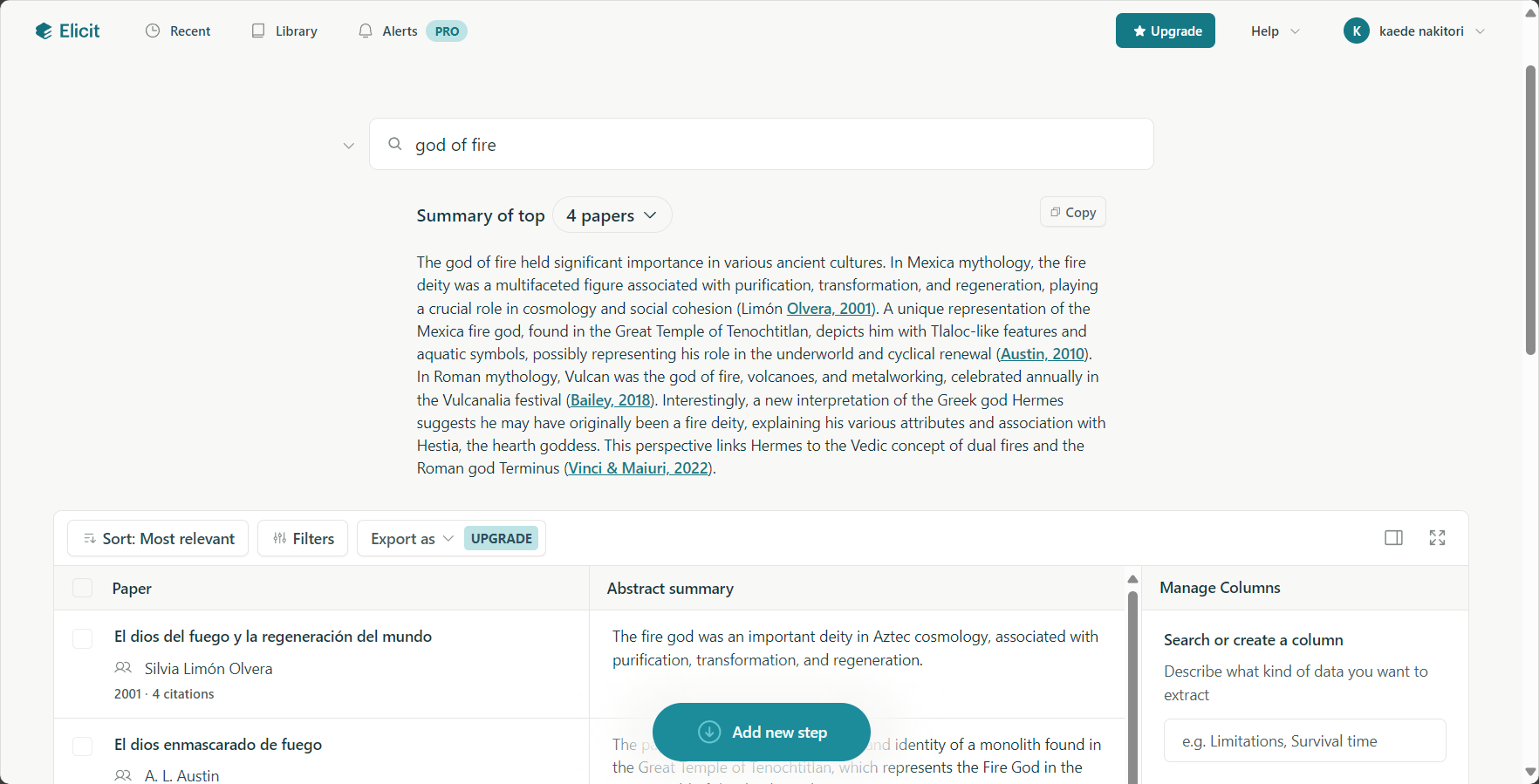1539x784 pixels.
Task: Open the Library book icon
Action: (x=258, y=31)
